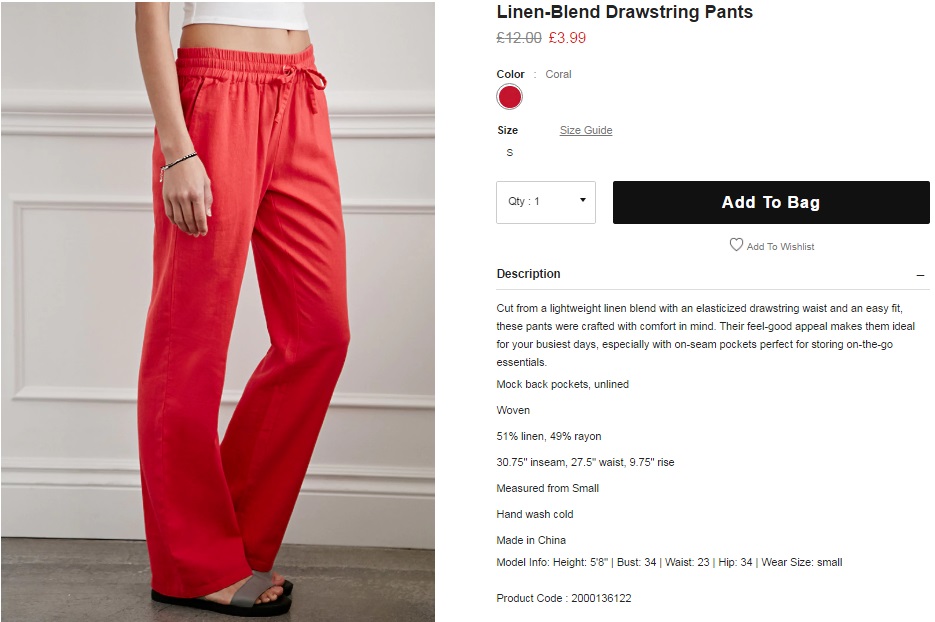Image resolution: width=935 pixels, height=622 pixels.
Task: Click the Qty dropdown arrow
Action: pos(583,200)
